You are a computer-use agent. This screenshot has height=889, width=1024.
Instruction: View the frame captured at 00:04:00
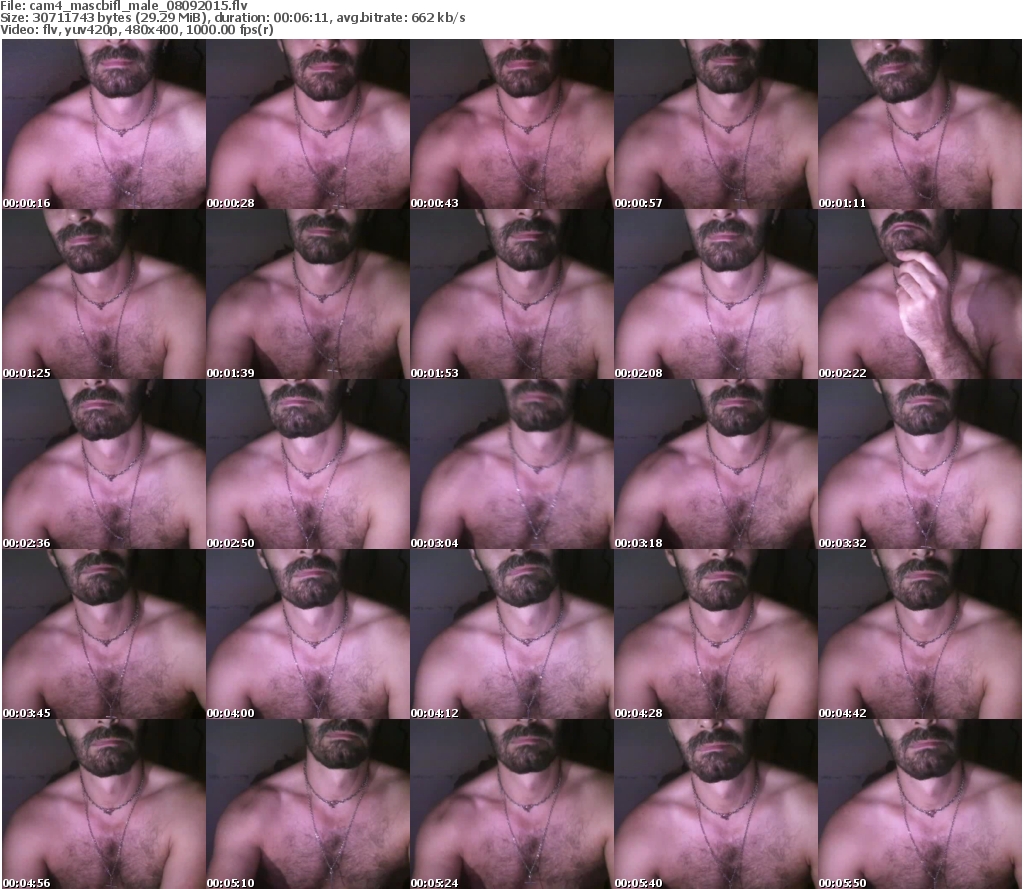(308, 634)
